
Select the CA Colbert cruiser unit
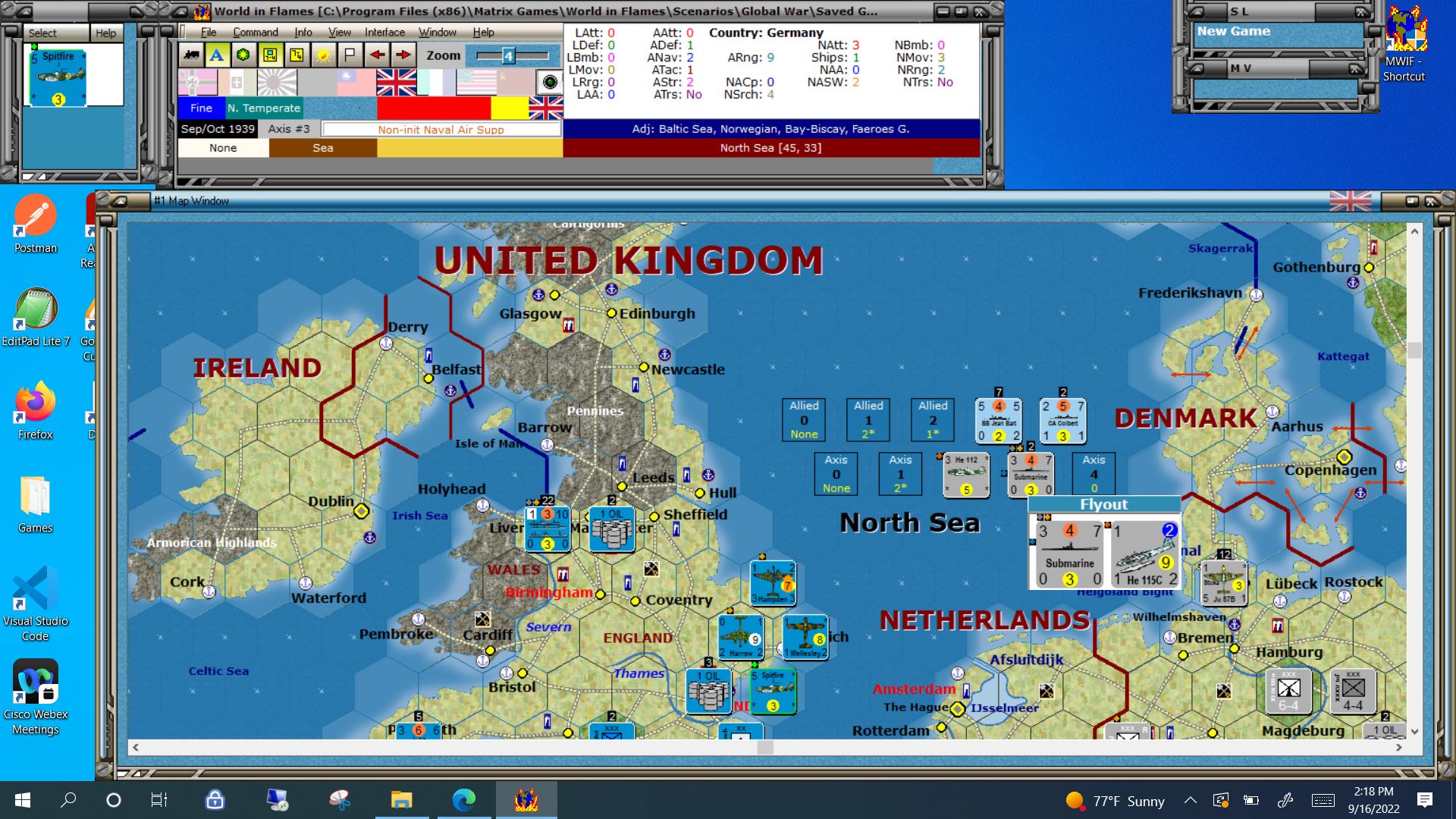click(x=1062, y=421)
